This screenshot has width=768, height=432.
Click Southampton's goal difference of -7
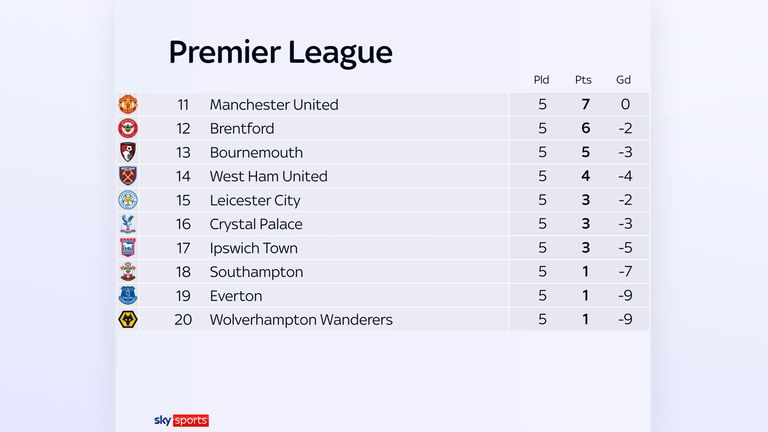[625, 272]
